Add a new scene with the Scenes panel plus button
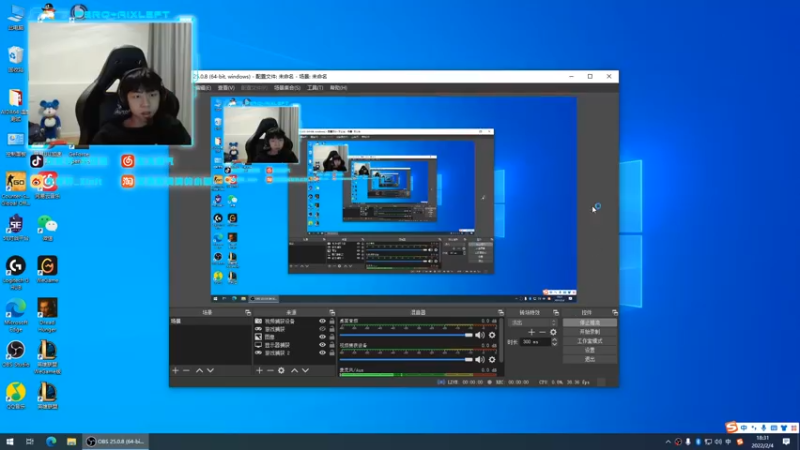Image resolution: width=800 pixels, height=450 pixels. 176,370
